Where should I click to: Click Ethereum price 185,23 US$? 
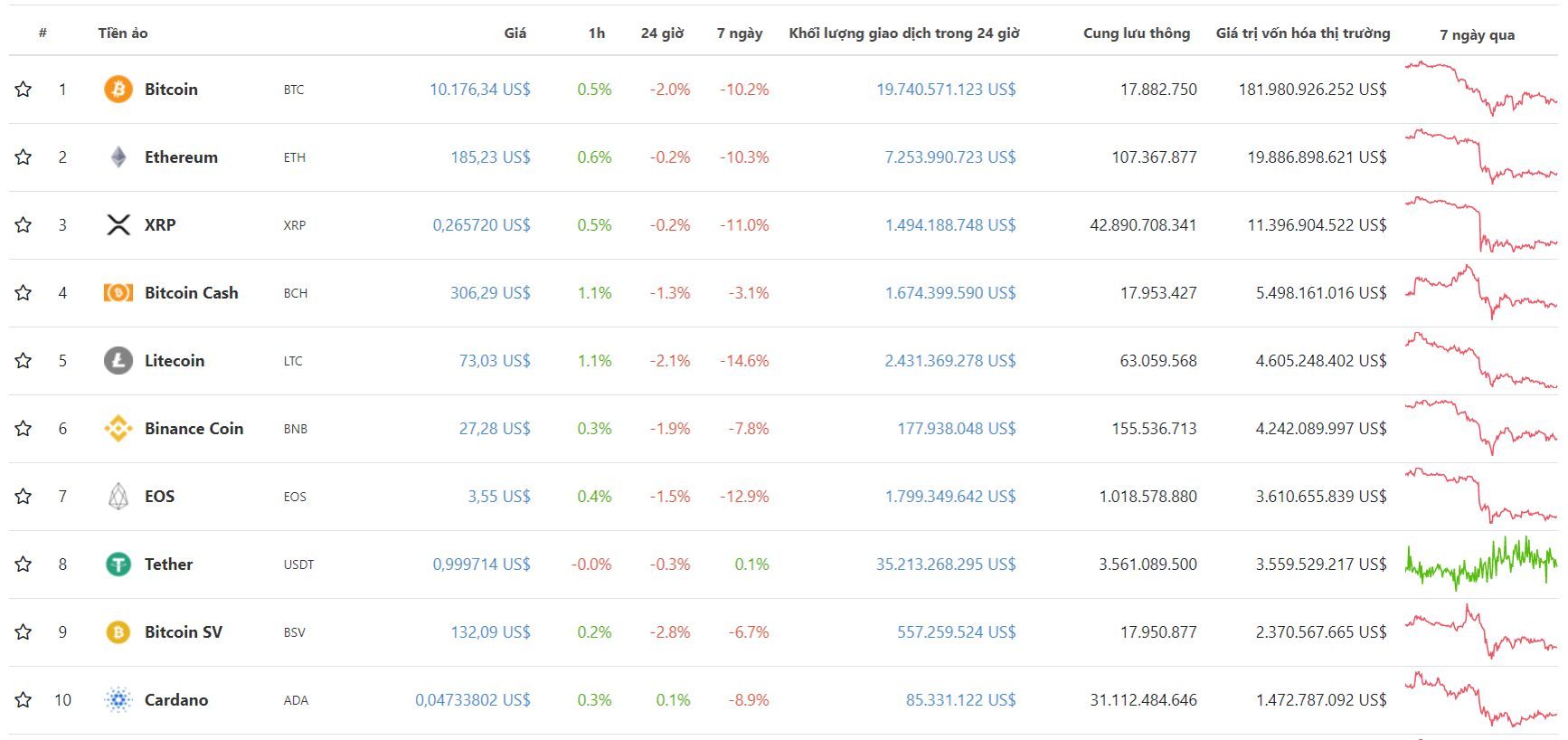pyautogui.click(x=490, y=157)
